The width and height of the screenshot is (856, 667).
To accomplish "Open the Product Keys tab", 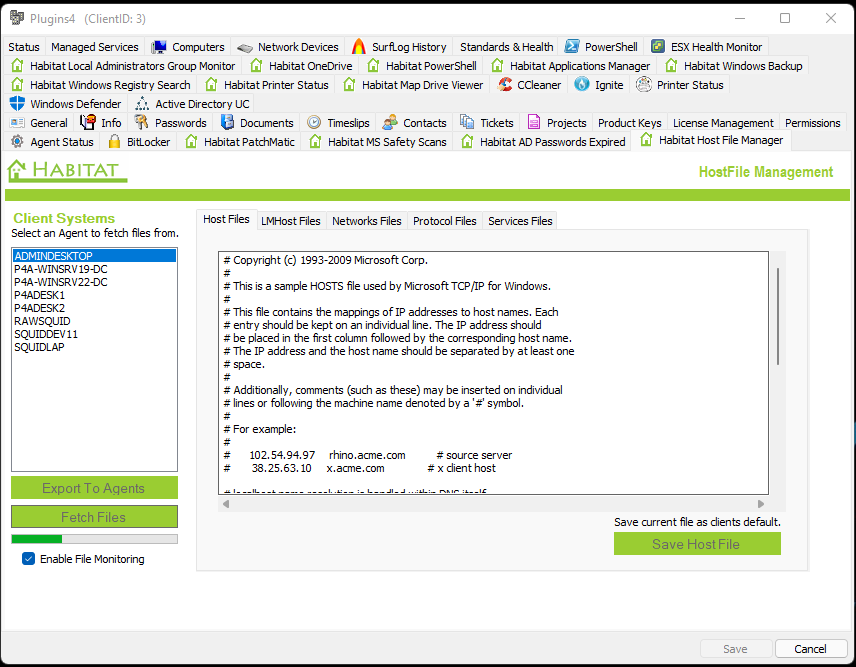I will pos(629,123).
